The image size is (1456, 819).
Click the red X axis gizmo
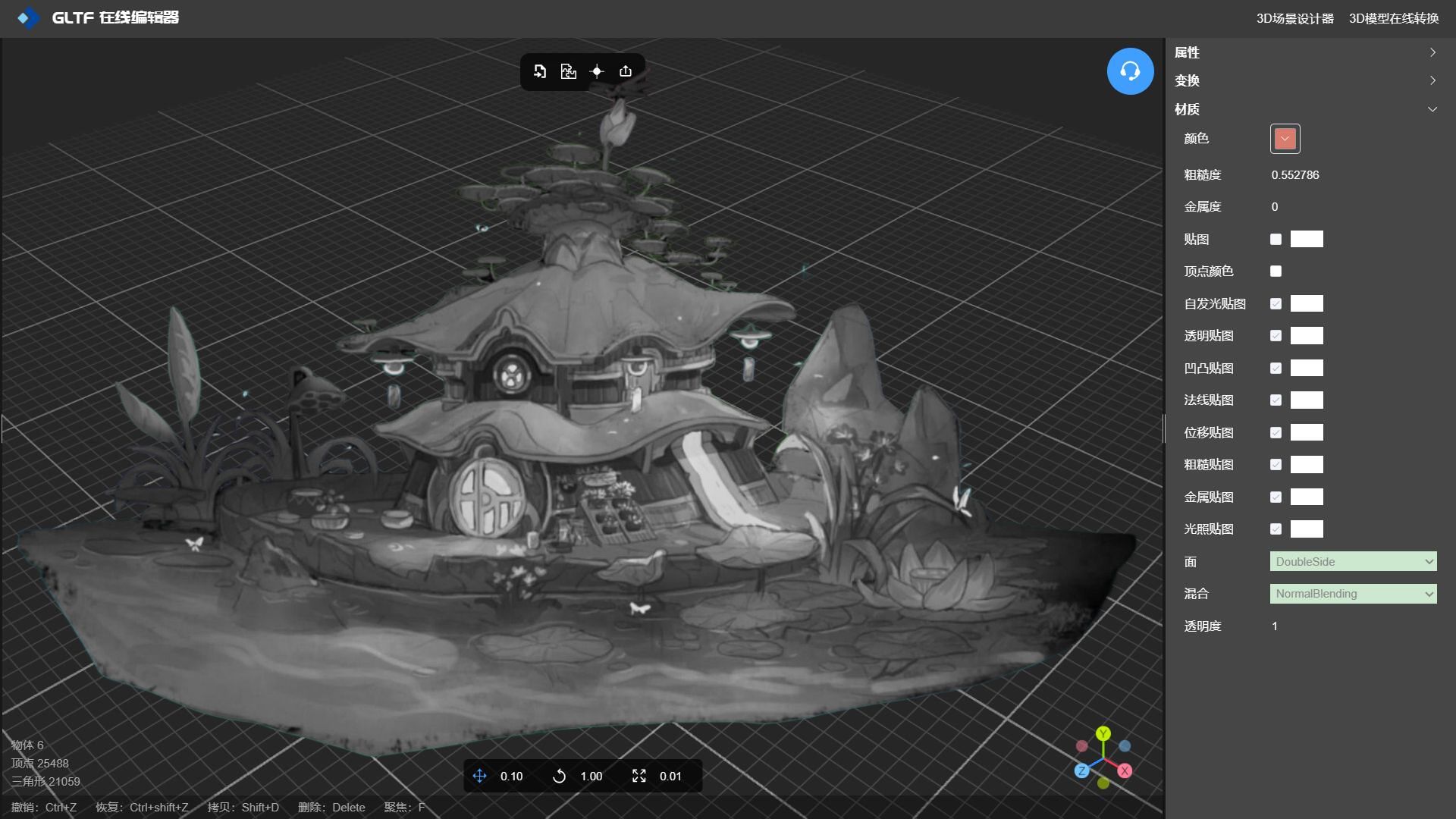pyautogui.click(x=1125, y=770)
